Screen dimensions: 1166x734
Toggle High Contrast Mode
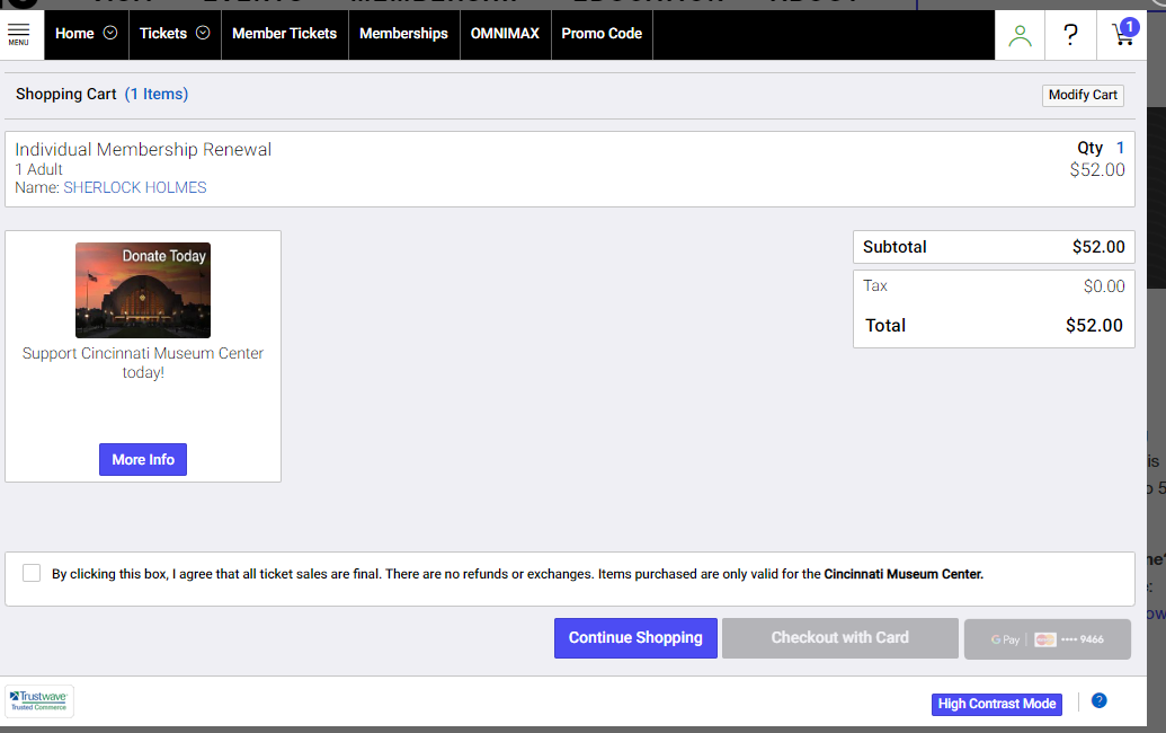coord(996,704)
